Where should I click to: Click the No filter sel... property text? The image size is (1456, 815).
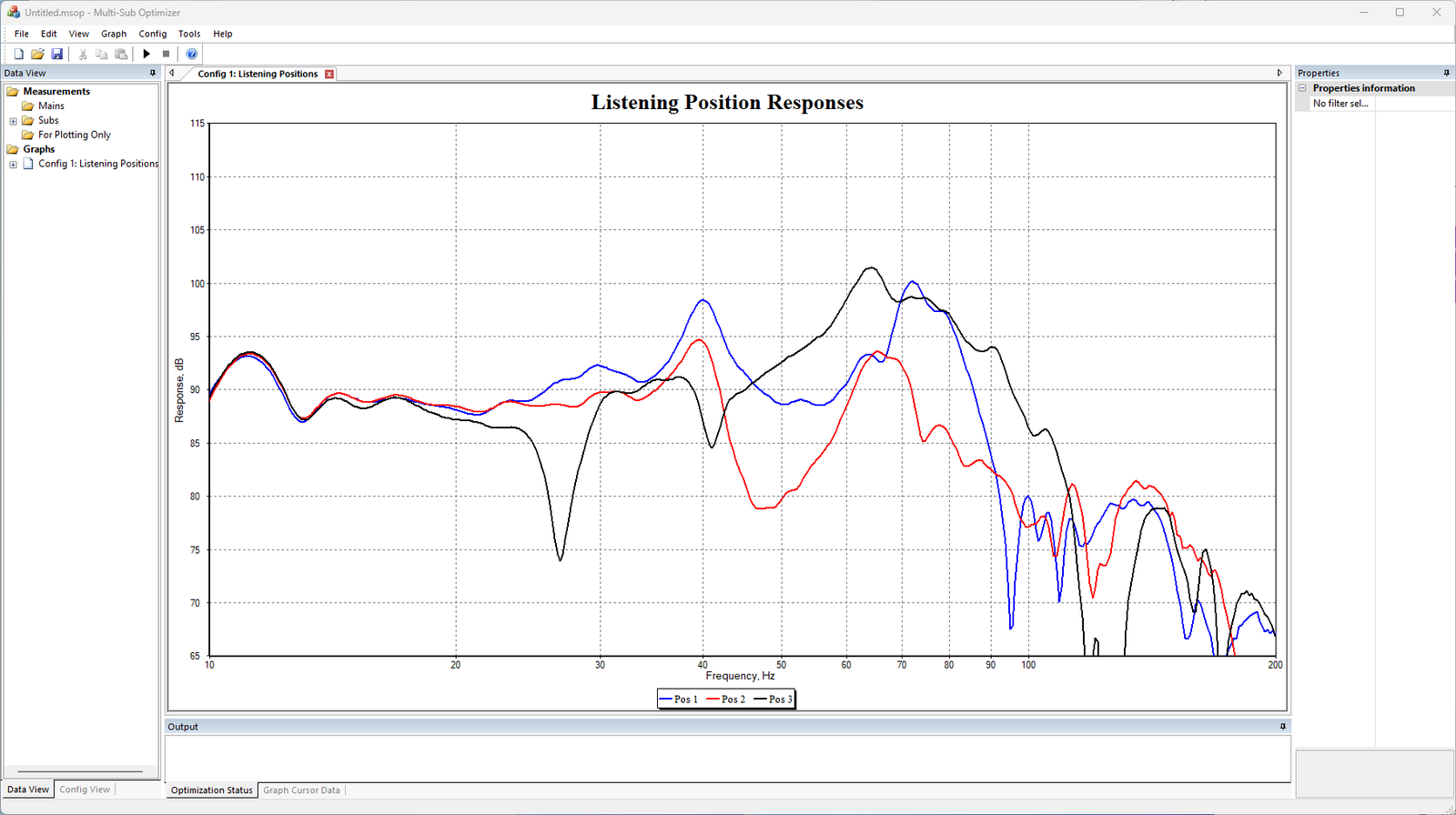[x=1340, y=104]
